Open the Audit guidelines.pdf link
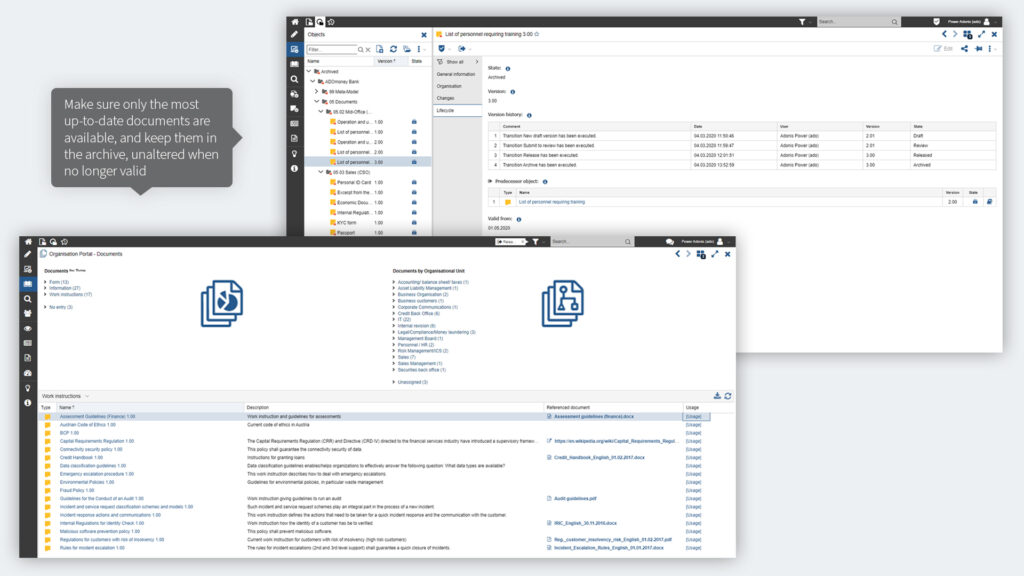This screenshot has height=576, width=1024. point(574,498)
